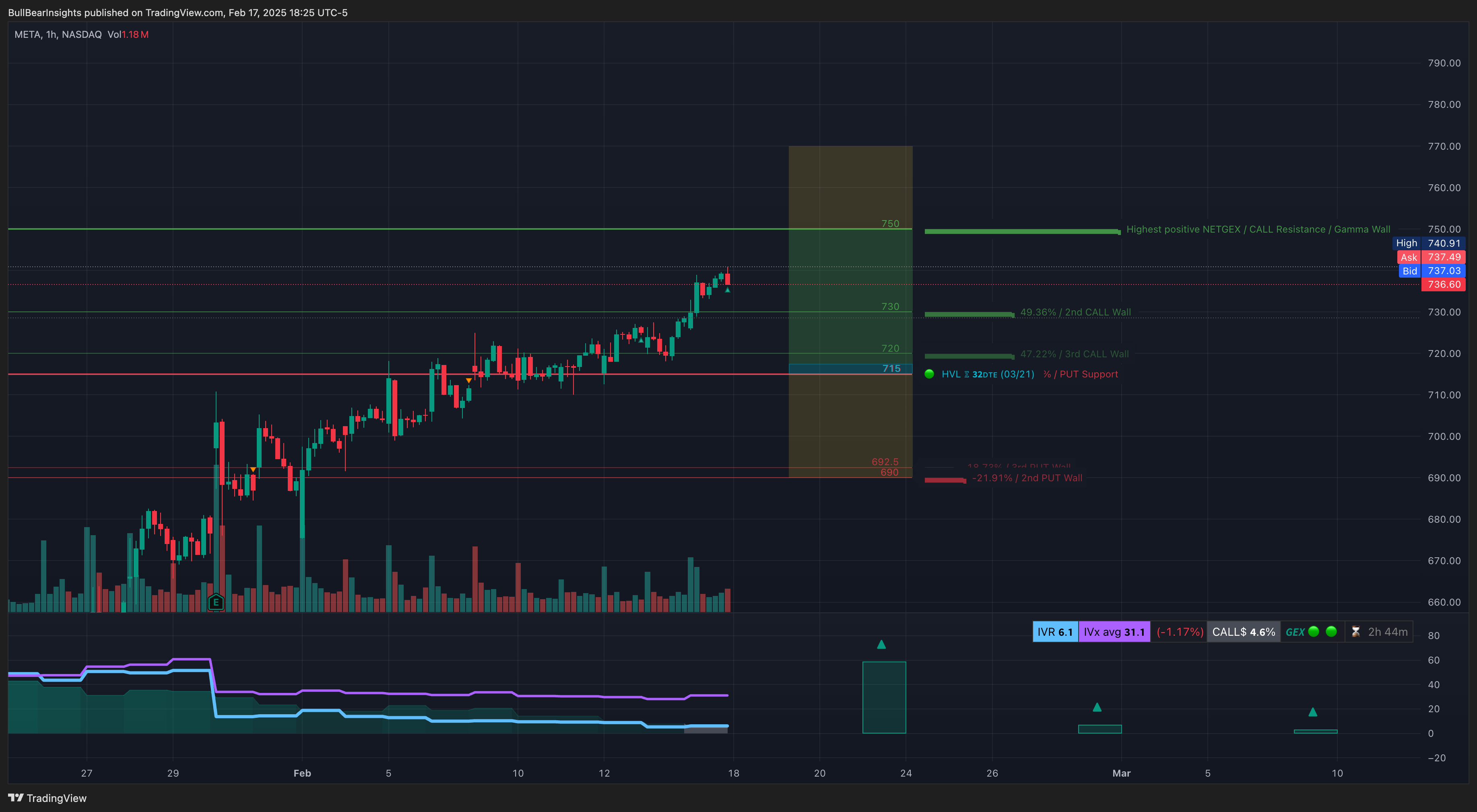This screenshot has height=812, width=1477.
Task: Click the teal arrow near Mar 1
Action: [1097, 707]
